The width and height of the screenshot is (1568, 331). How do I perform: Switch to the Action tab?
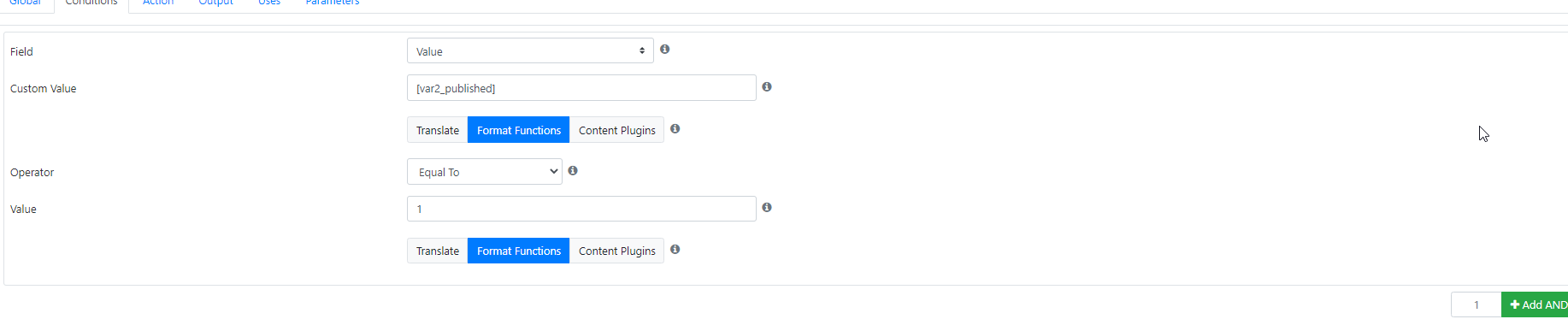[x=158, y=3]
